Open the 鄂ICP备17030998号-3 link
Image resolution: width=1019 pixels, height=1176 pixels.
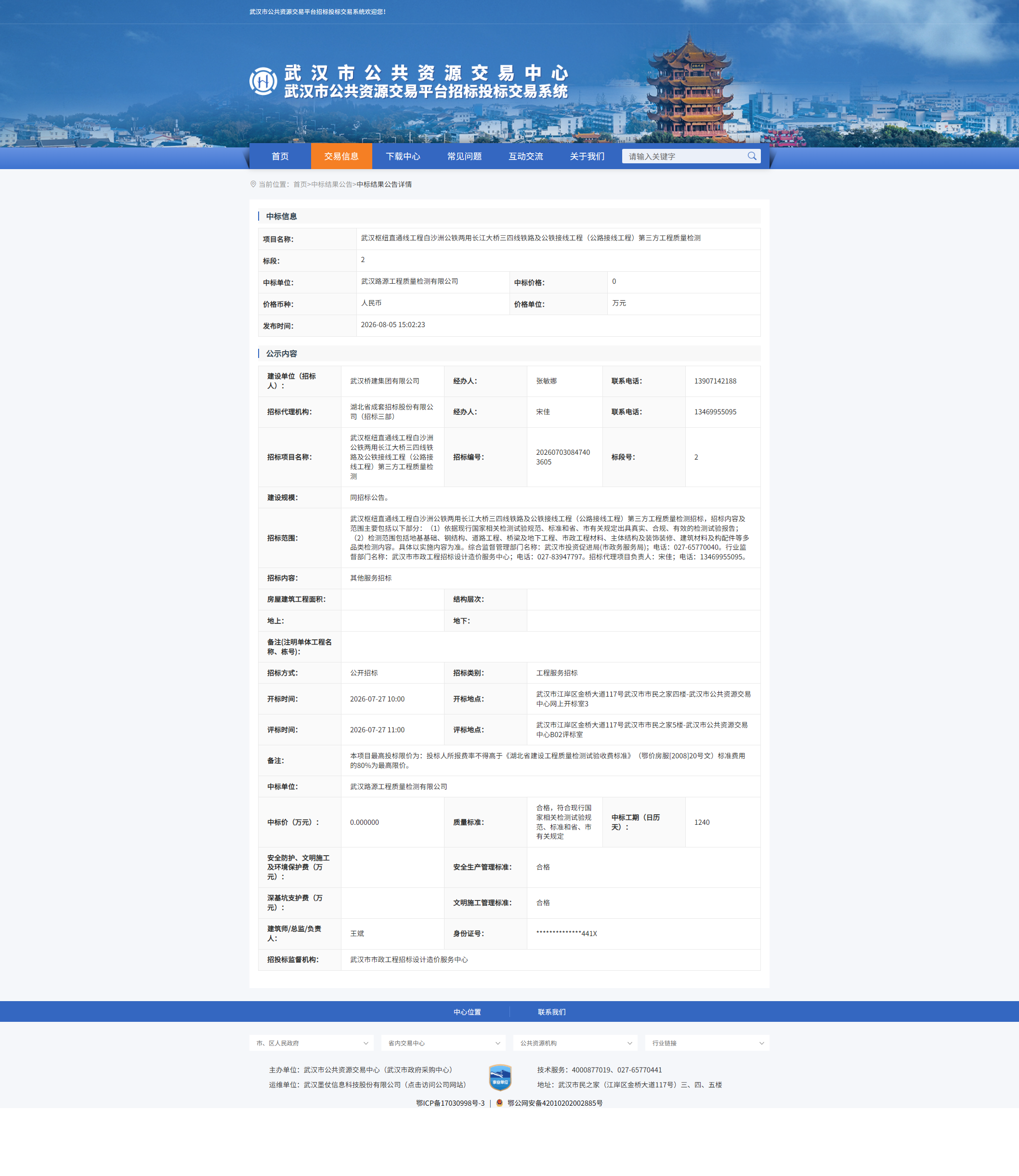pyautogui.click(x=450, y=1103)
